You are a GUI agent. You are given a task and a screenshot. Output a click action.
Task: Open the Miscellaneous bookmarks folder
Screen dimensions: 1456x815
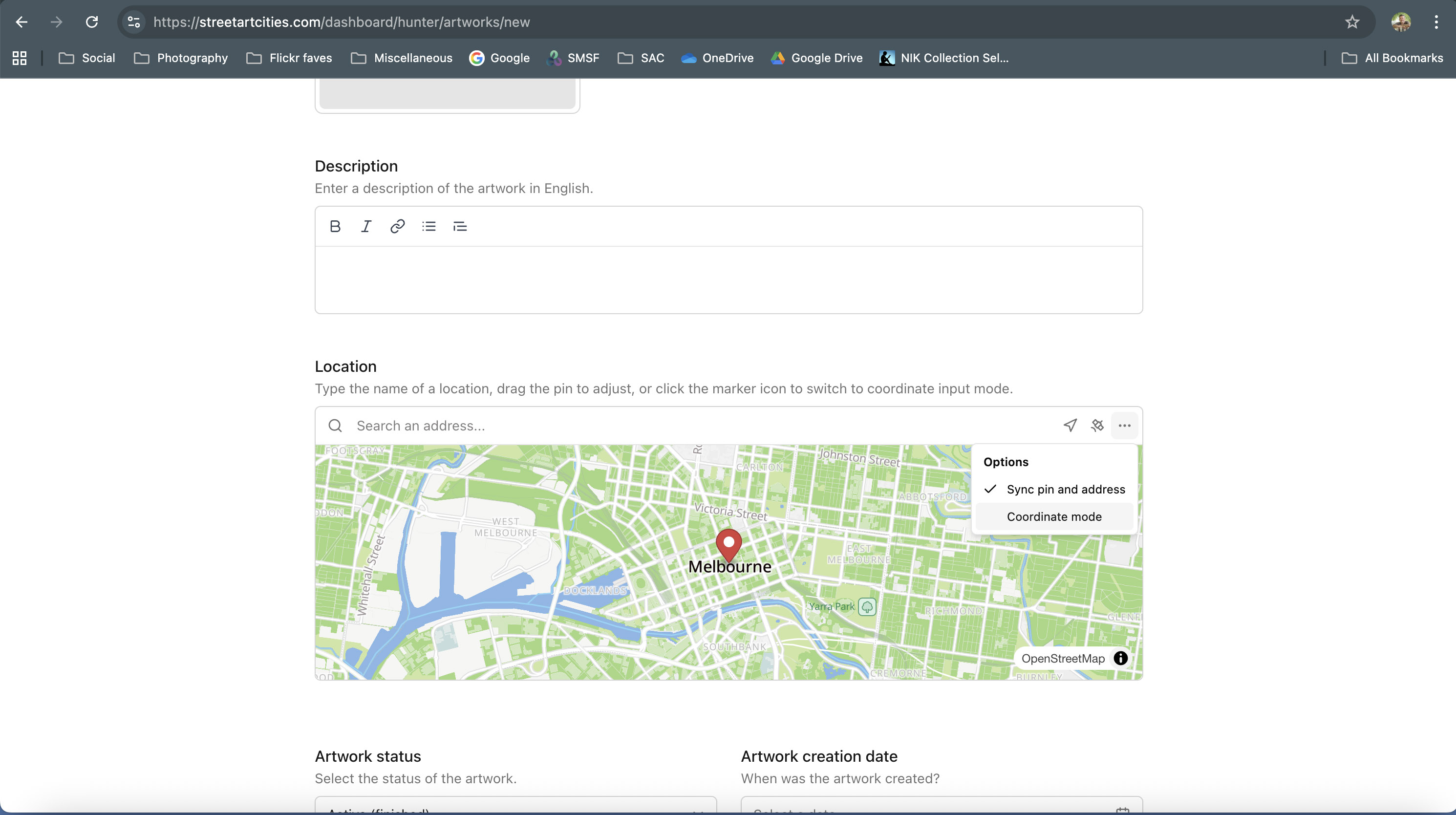click(x=401, y=58)
